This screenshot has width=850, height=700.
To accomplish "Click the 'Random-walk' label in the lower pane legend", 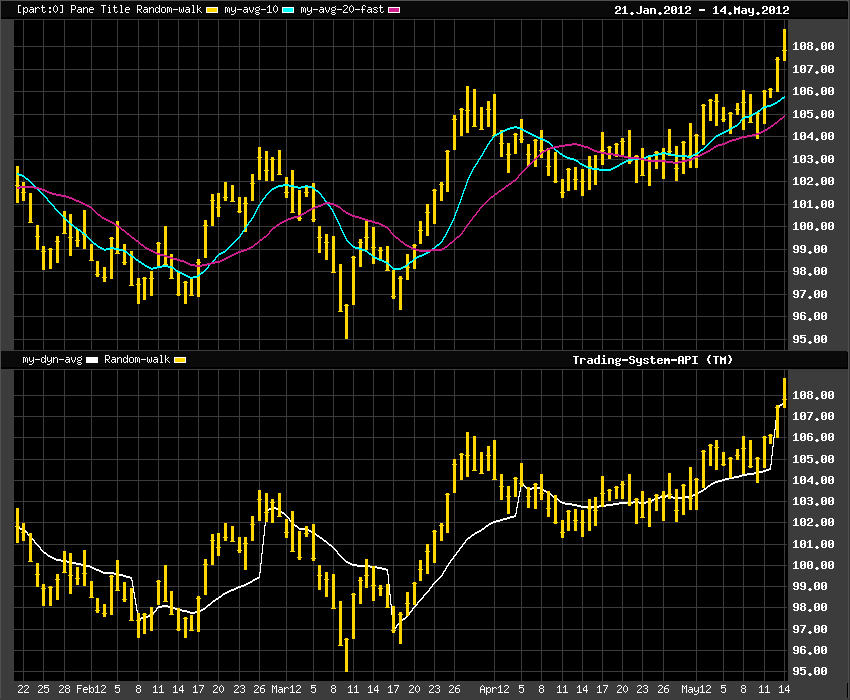I will click(x=137, y=359).
